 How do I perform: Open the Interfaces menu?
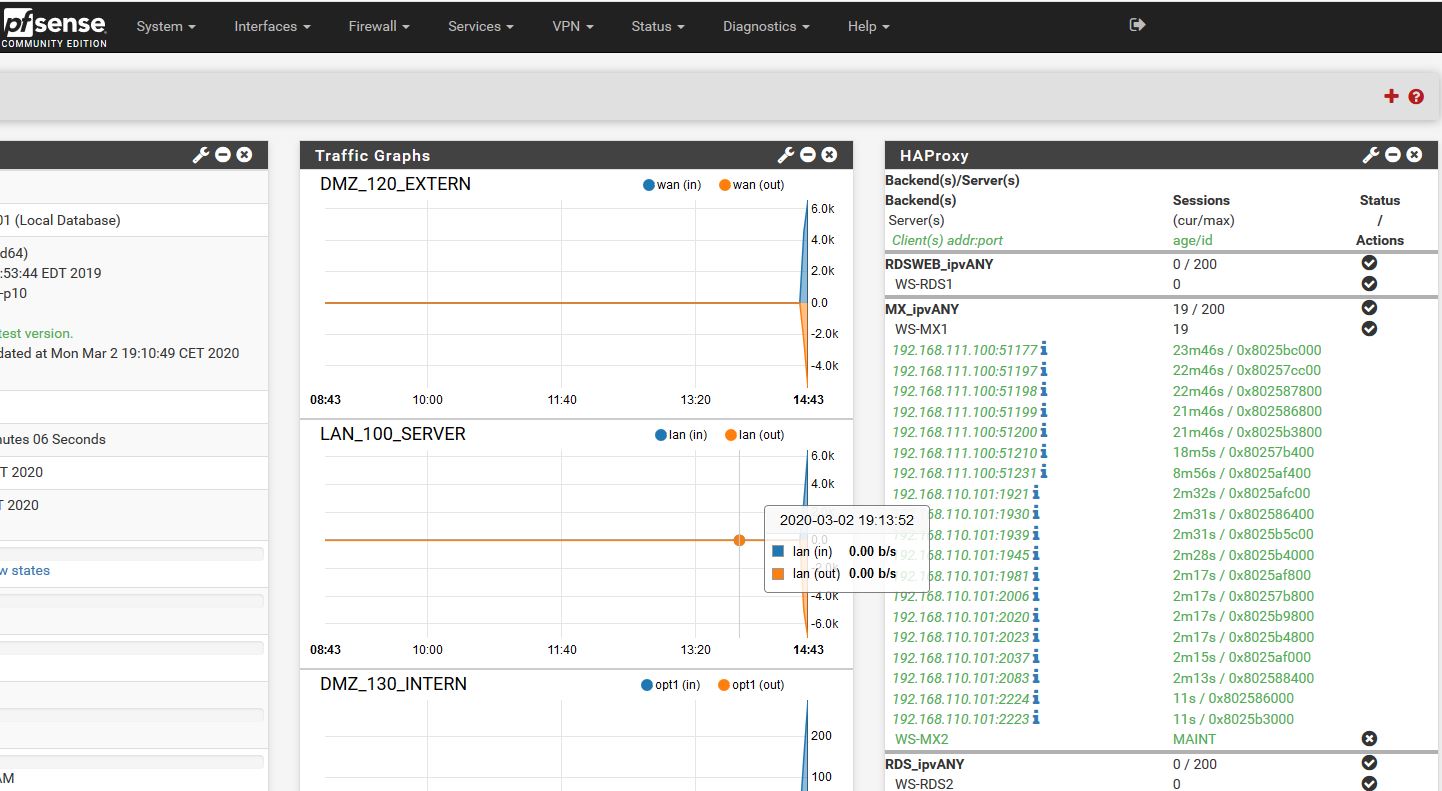pos(272,26)
